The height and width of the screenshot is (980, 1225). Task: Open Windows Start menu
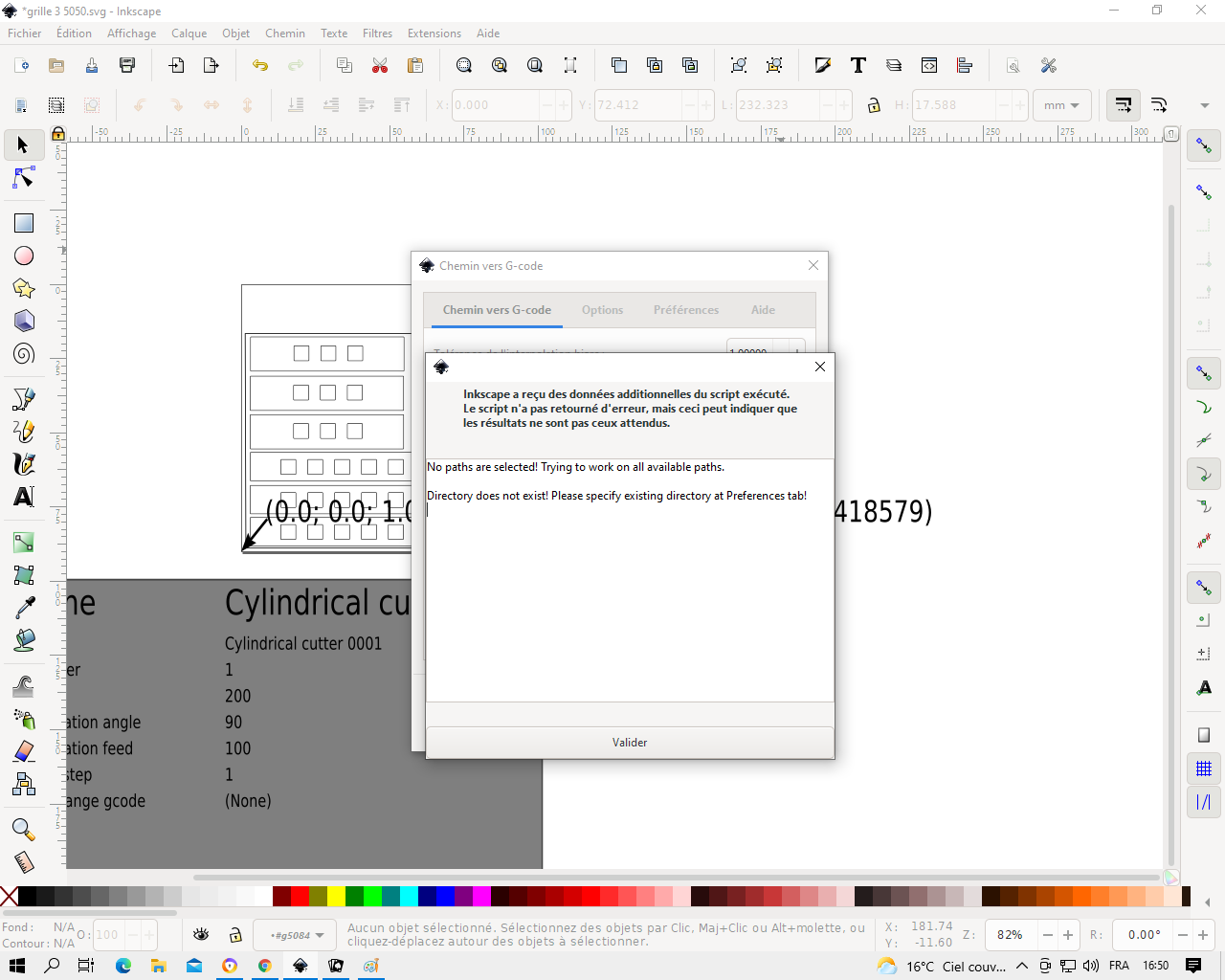tap(16, 966)
